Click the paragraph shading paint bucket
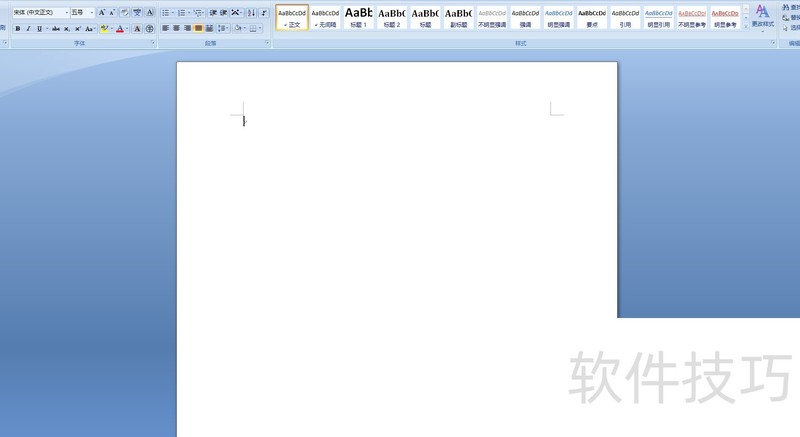This screenshot has width=800, height=437. coord(238,29)
